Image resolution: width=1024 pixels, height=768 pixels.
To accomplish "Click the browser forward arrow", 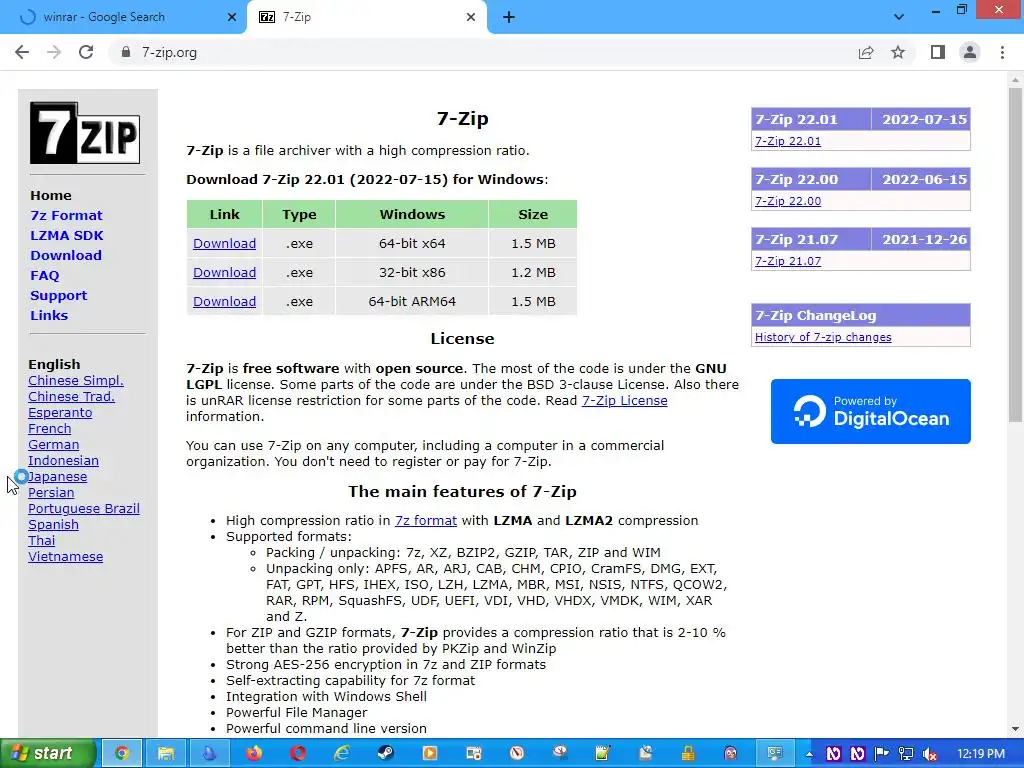I will pyautogui.click(x=54, y=52).
